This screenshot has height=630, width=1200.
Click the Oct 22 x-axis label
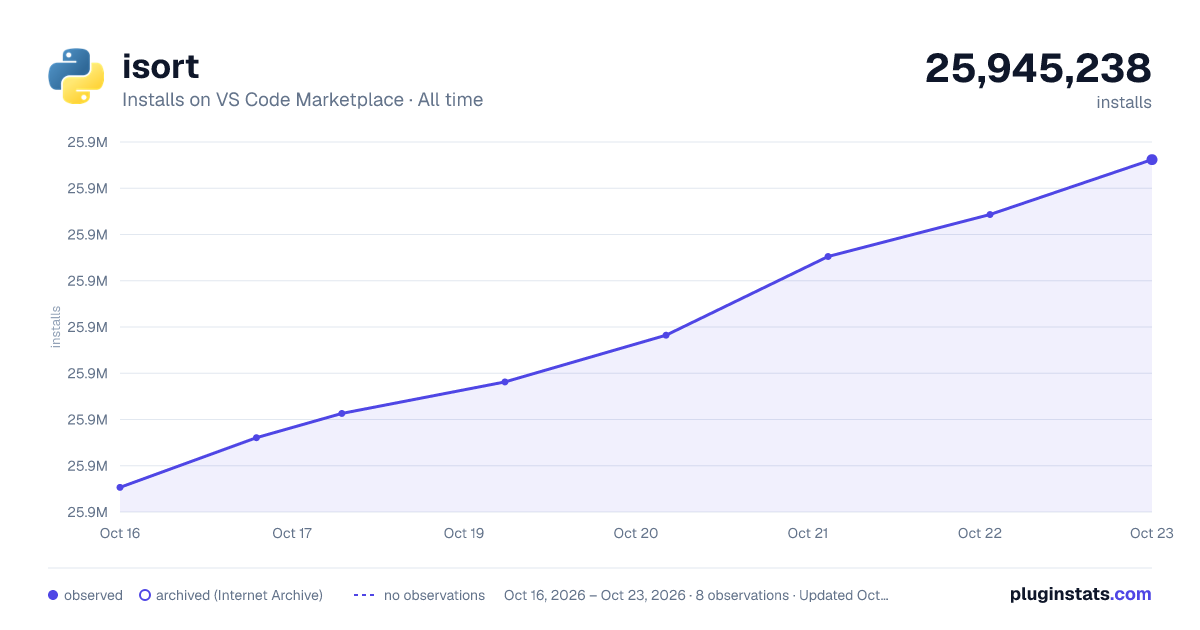pos(980,533)
